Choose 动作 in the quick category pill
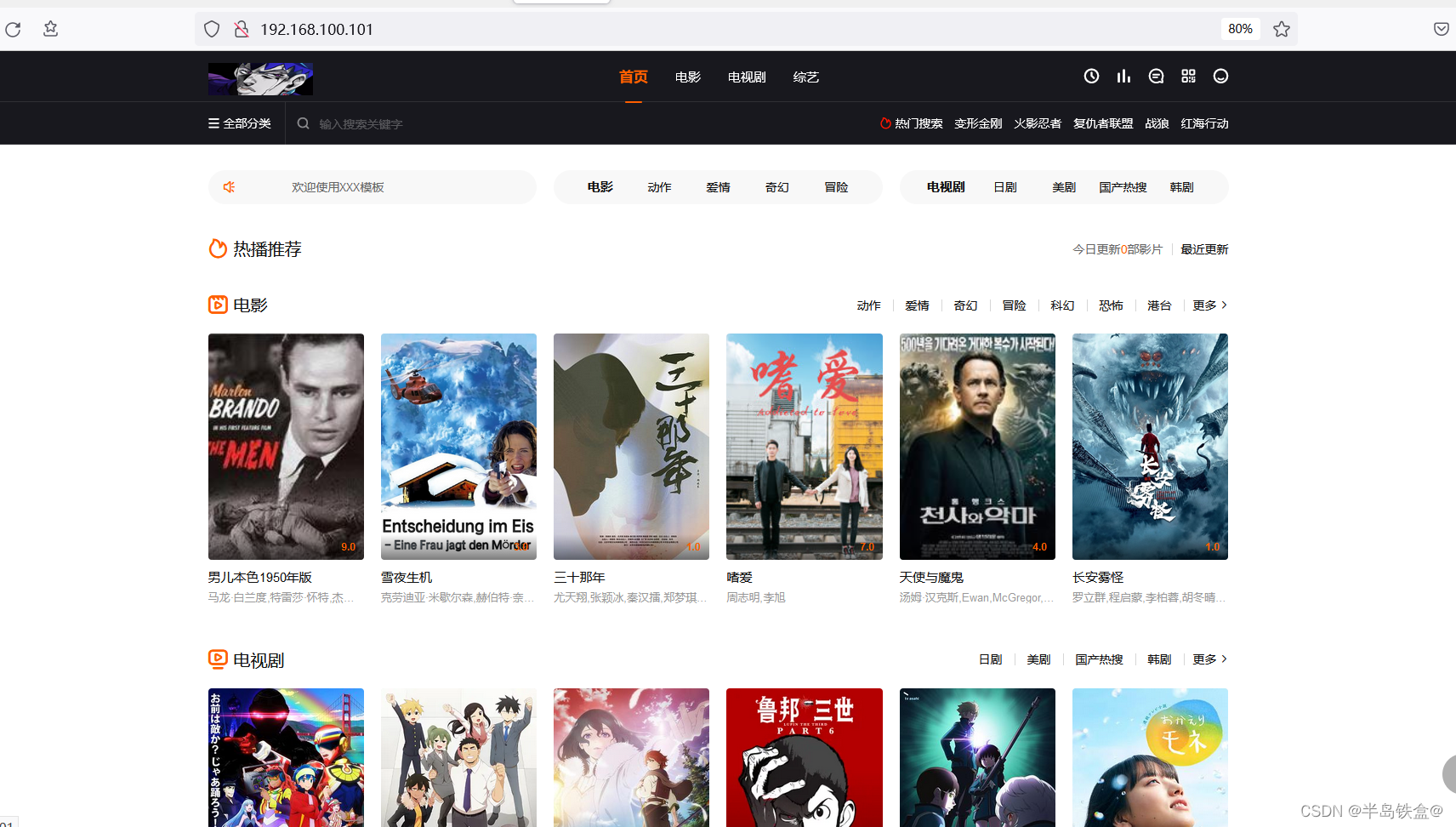The width and height of the screenshot is (1456, 827). 659,187
